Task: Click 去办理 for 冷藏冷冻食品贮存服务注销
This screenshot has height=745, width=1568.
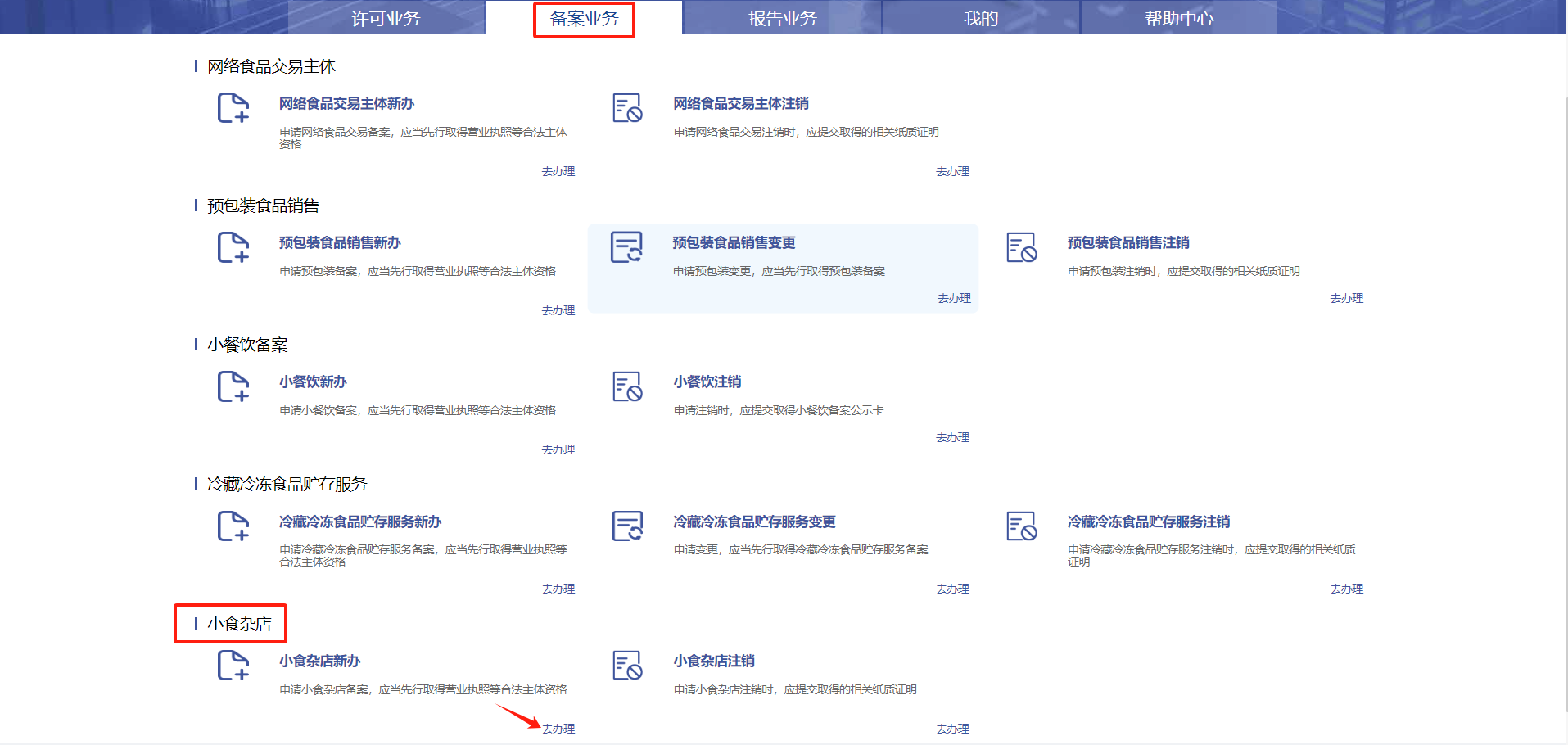Action: coord(1346,589)
